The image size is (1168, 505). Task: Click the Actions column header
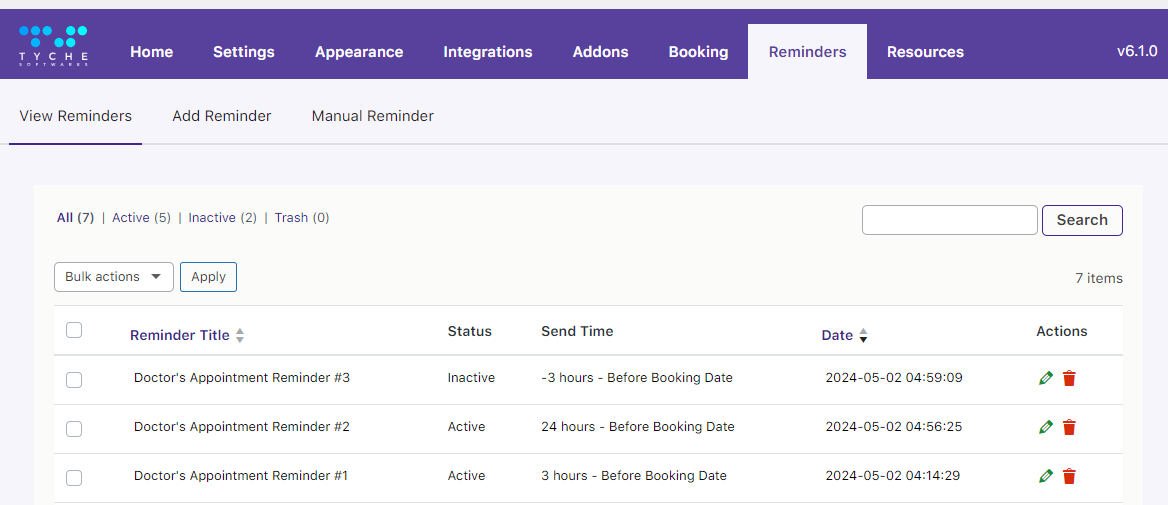point(1061,331)
